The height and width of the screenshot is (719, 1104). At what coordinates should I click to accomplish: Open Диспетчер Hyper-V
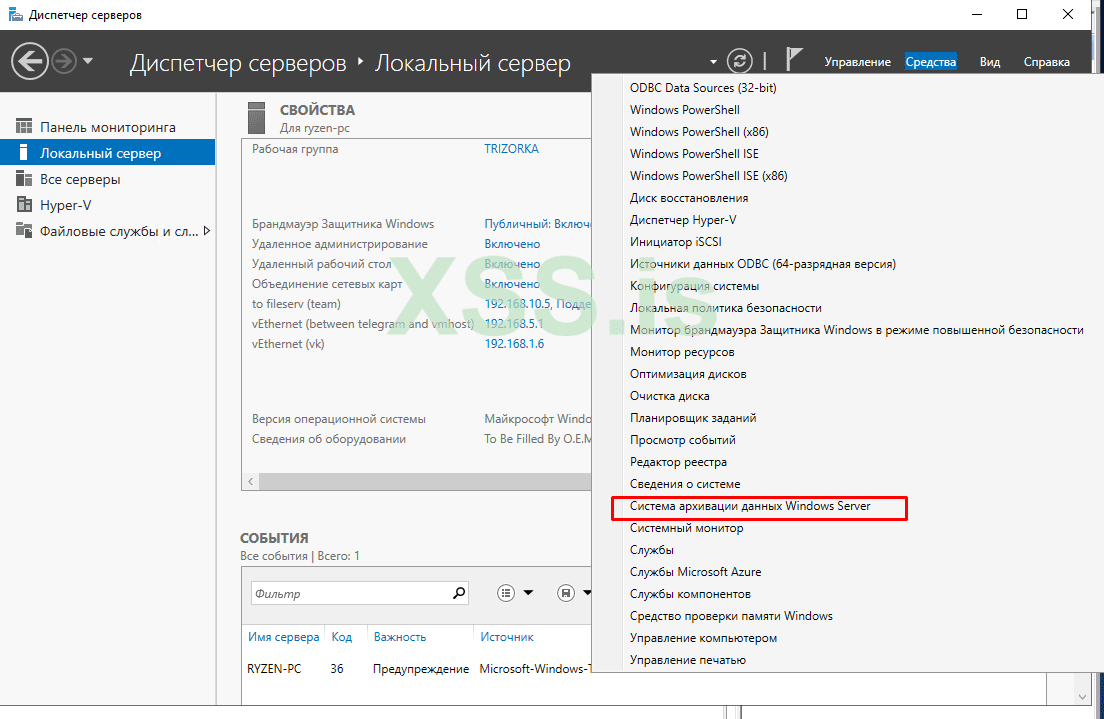click(x=683, y=220)
